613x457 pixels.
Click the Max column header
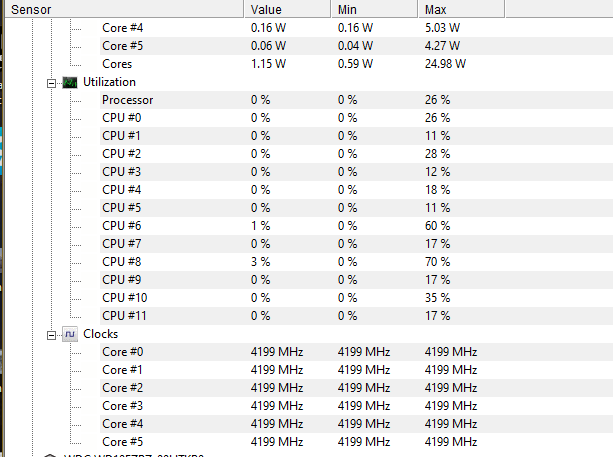[x=462, y=9]
